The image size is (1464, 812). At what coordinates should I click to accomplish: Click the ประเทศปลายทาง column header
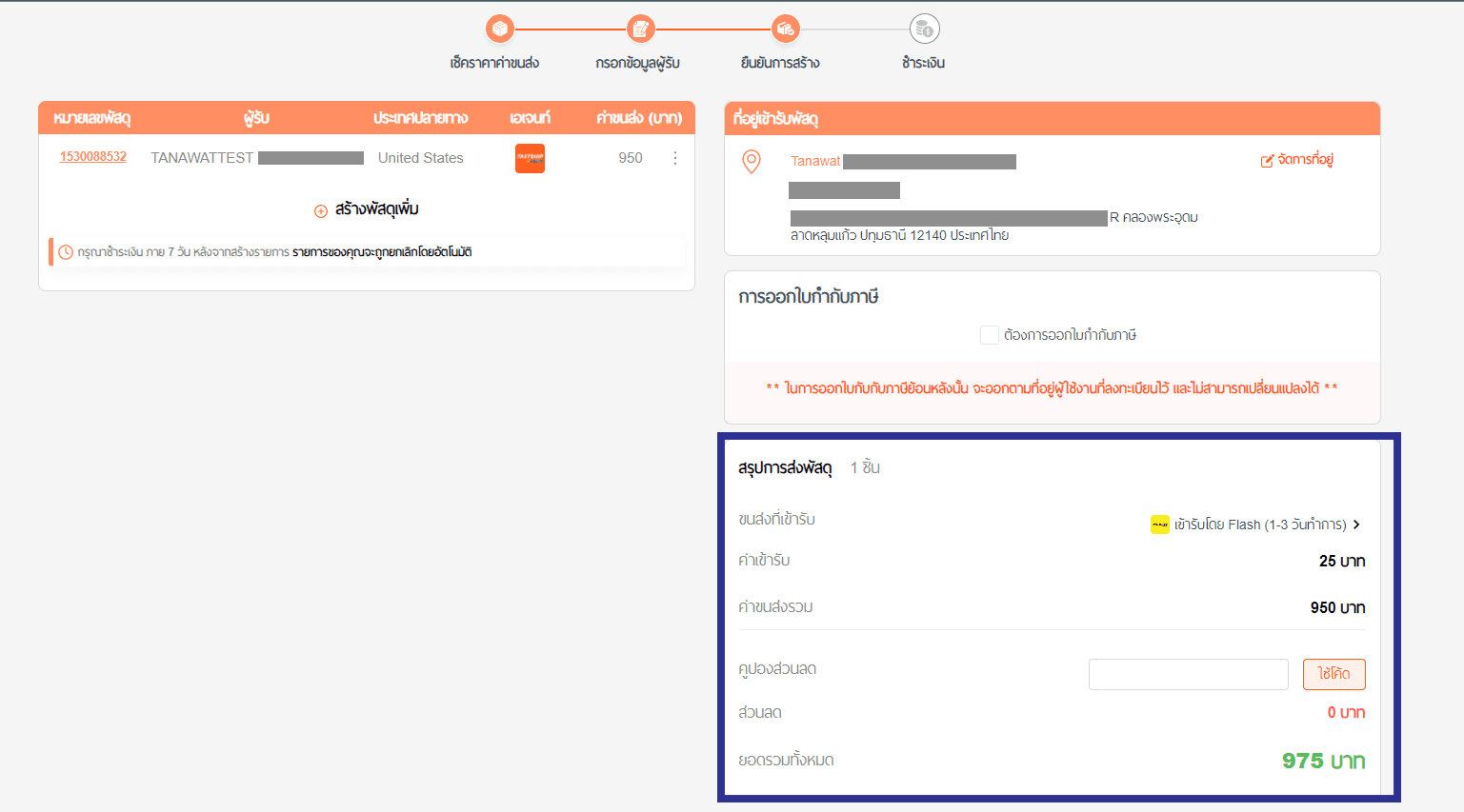(421, 118)
